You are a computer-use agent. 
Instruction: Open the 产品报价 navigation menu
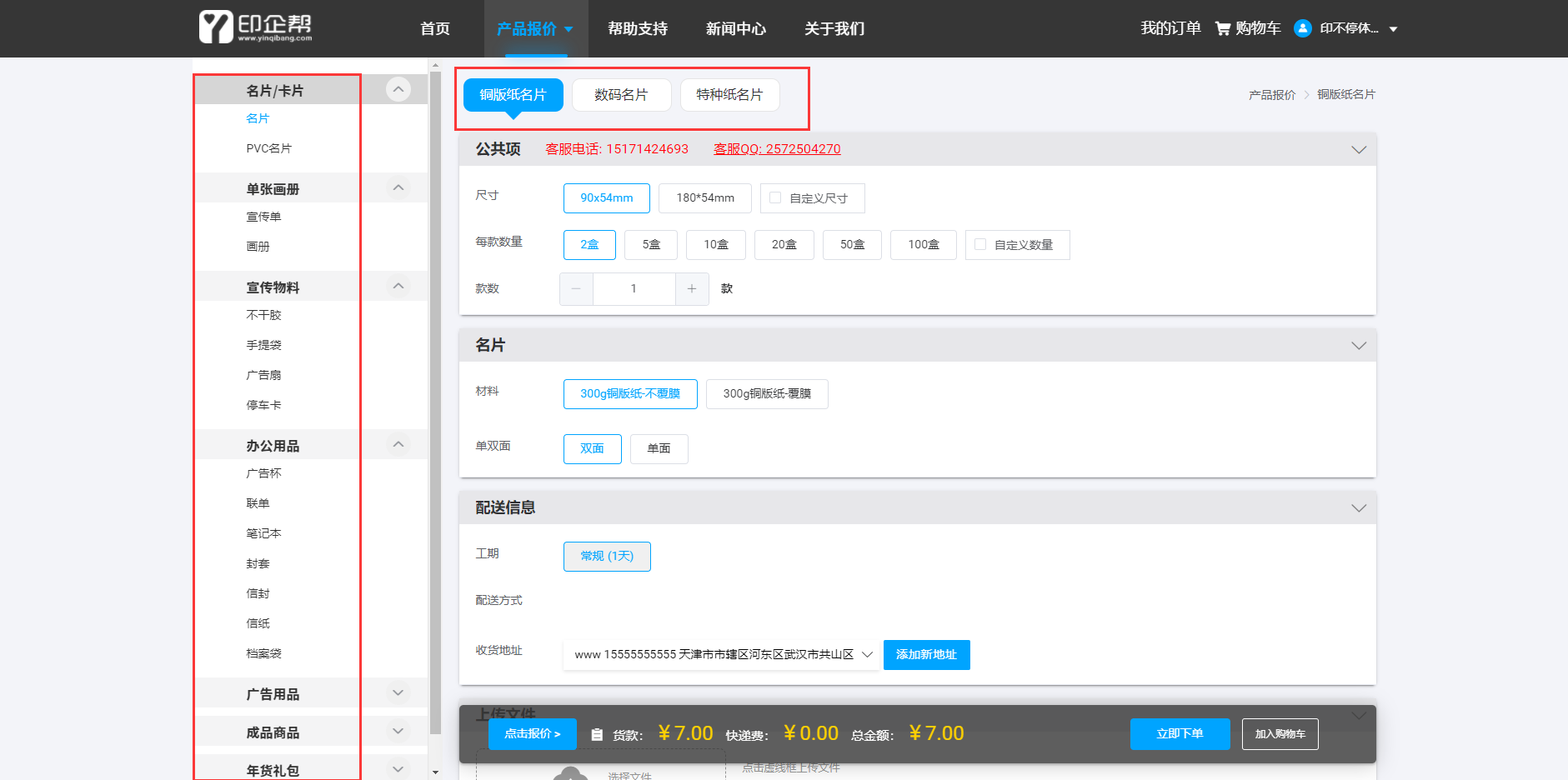[534, 29]
